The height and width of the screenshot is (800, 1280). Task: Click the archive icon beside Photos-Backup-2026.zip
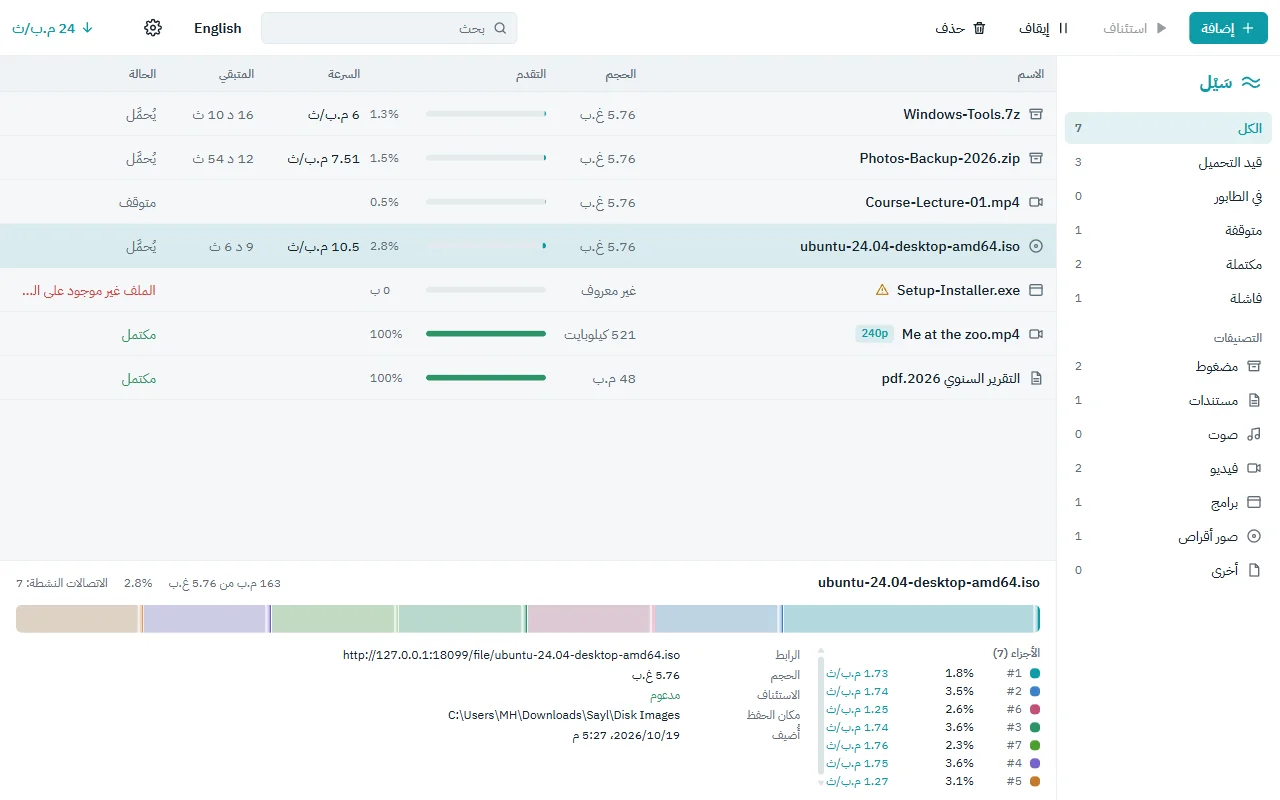click(x=1036, y=158)
